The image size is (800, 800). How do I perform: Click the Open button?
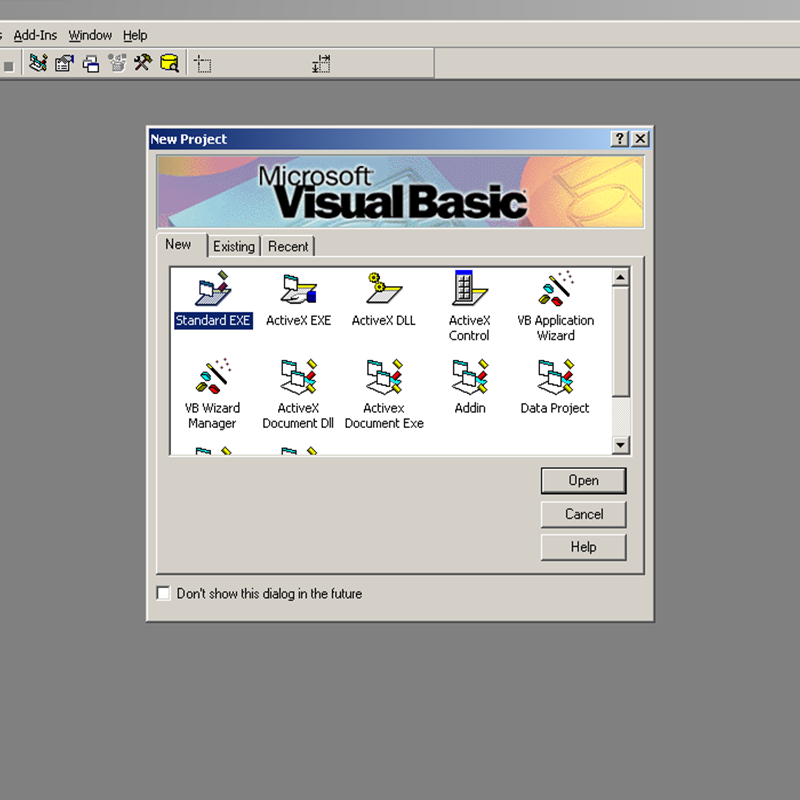point(584,481)
